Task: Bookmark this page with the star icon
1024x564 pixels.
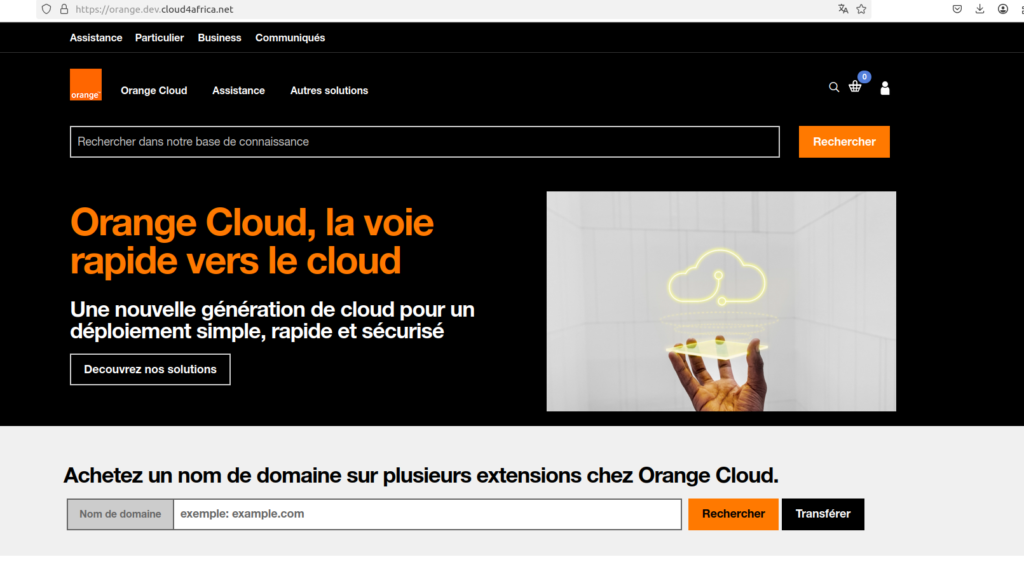Action: click(x=861, y=9)
